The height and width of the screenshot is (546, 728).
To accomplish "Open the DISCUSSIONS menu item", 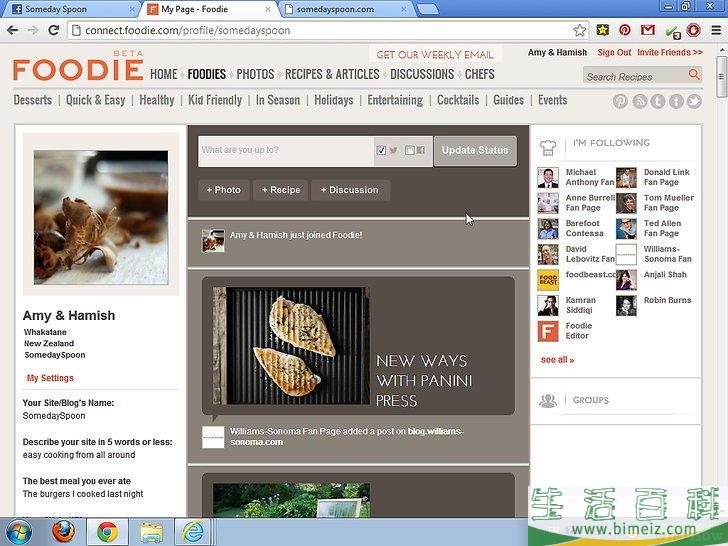I will click(x=422, y=74).
